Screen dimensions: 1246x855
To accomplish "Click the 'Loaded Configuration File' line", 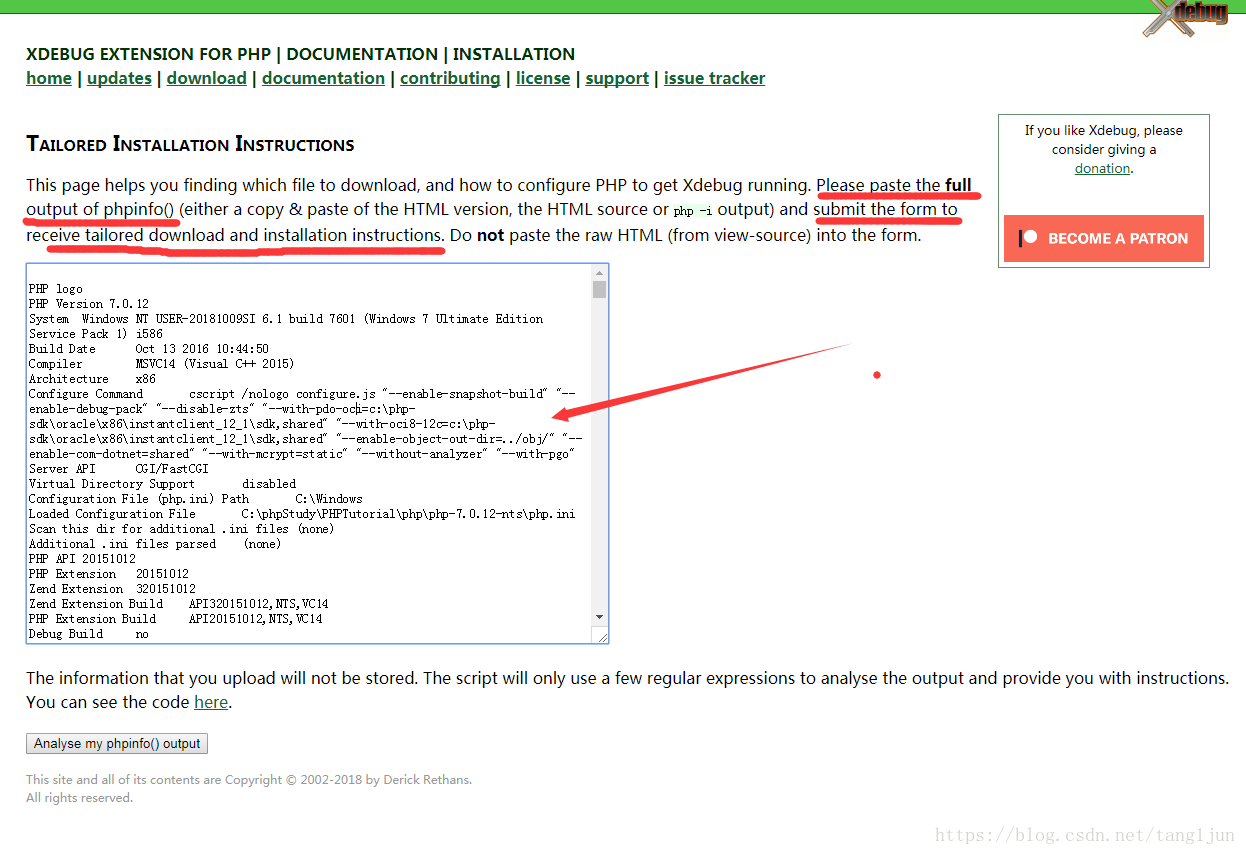I will coord(302,514).
